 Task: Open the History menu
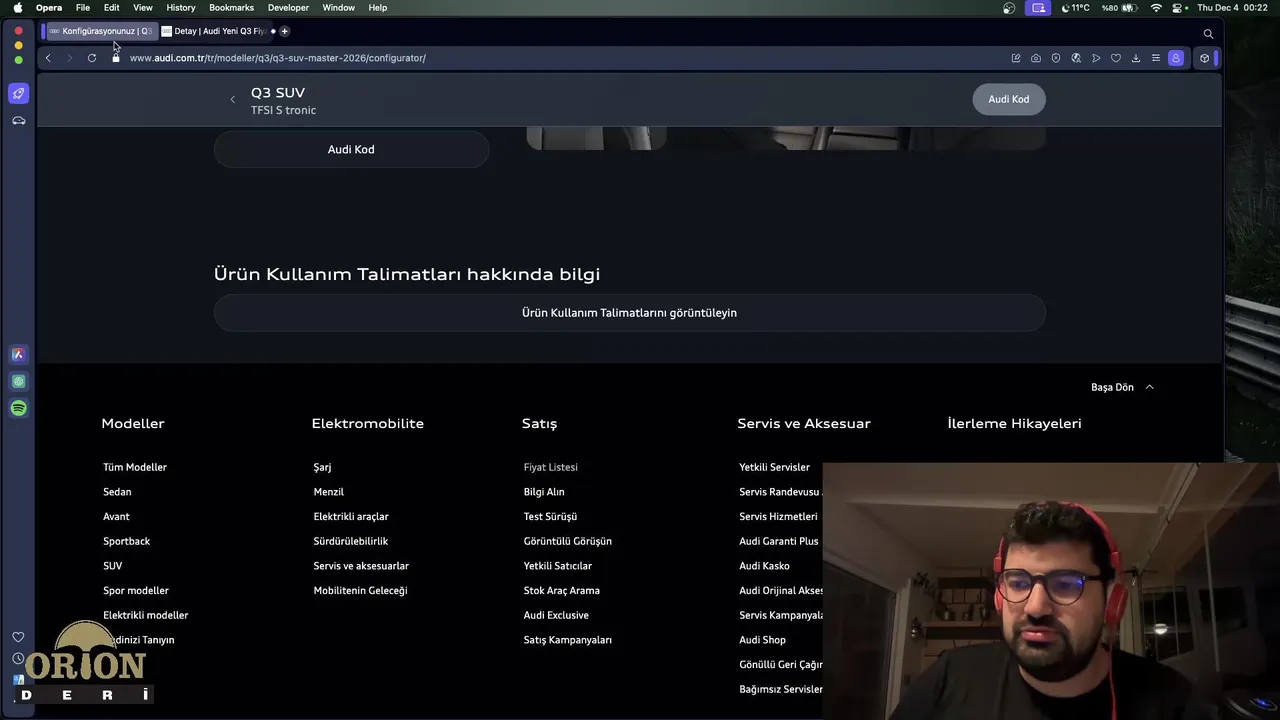(x=181, y=7)
